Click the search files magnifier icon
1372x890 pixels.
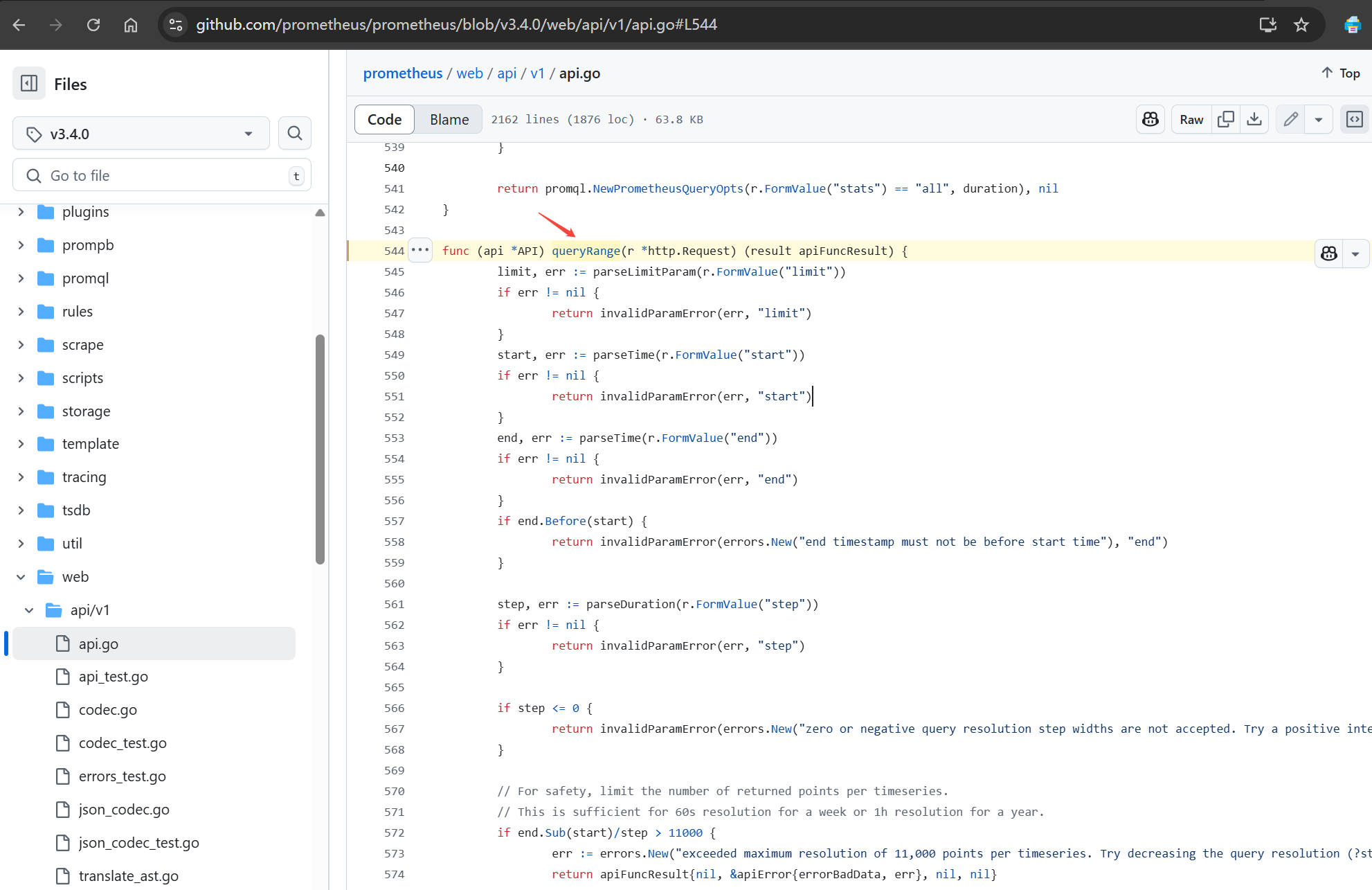295,134
